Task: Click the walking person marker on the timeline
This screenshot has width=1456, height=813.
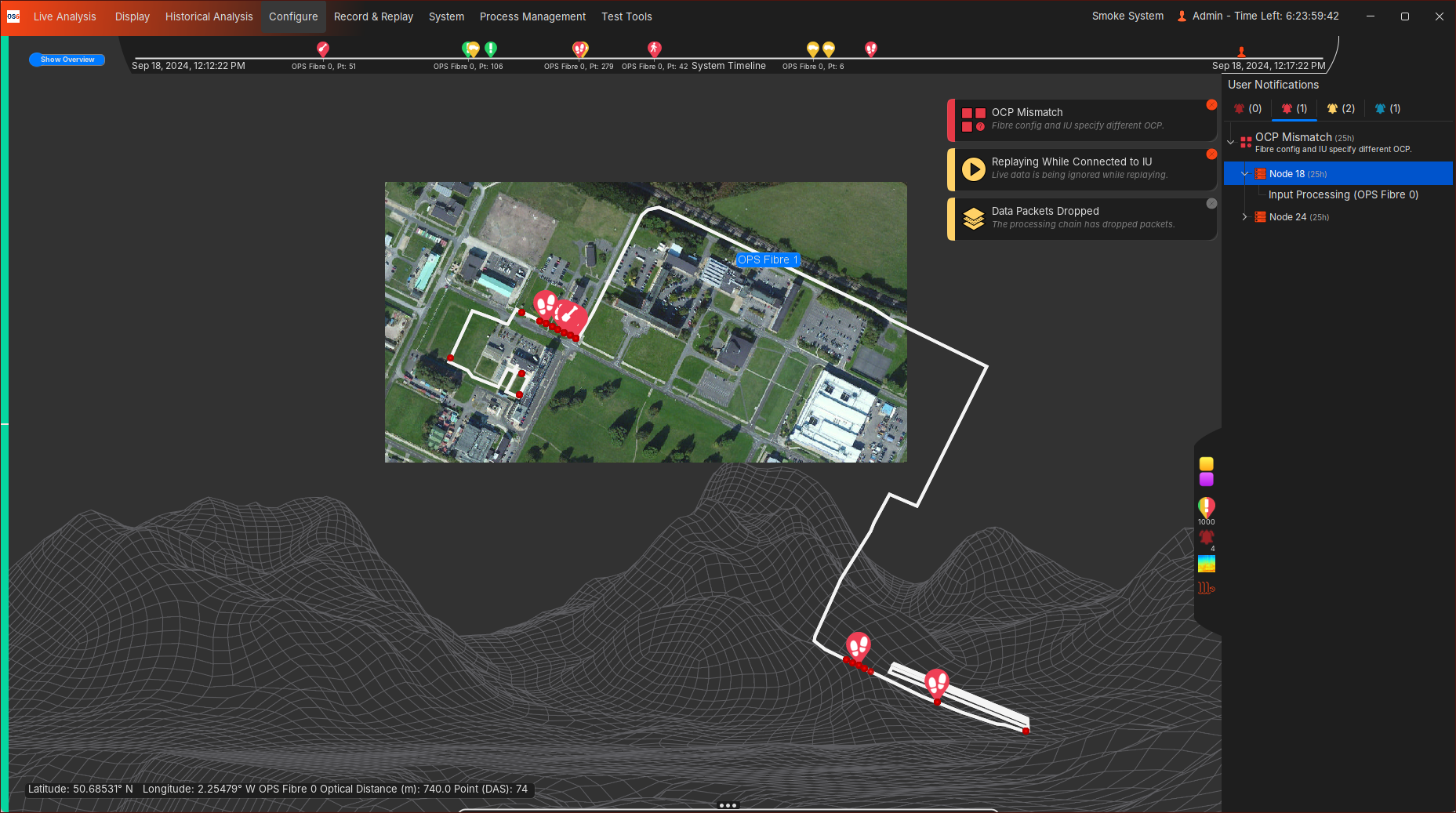Action: (654, 49)
